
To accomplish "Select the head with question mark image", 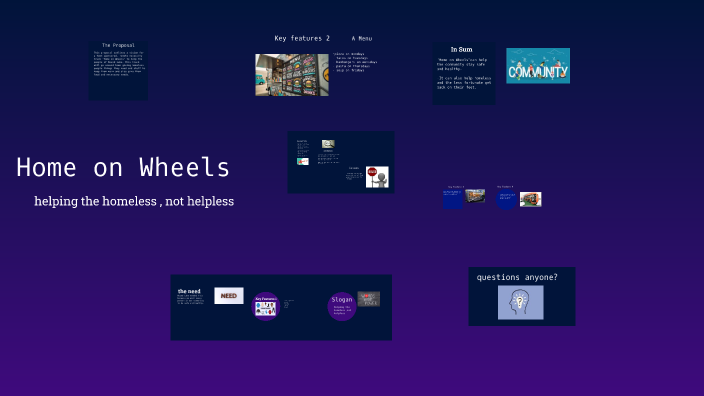I will coord(521,303).
